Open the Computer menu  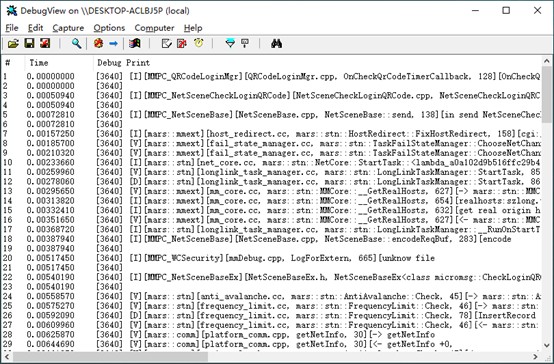pyautogui.click(x=154, y=28)
